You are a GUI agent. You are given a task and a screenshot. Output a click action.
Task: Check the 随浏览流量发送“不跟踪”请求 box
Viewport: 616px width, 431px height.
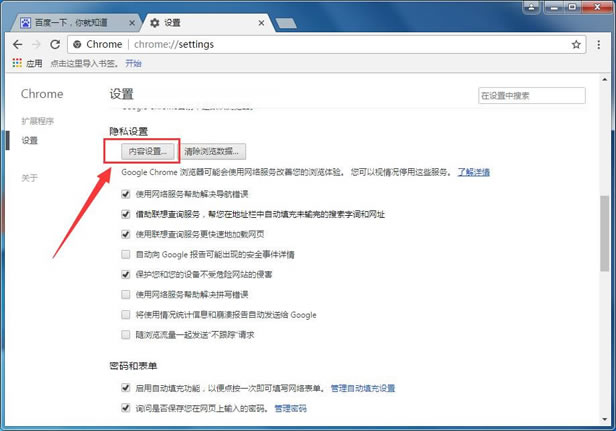[125, 335]
